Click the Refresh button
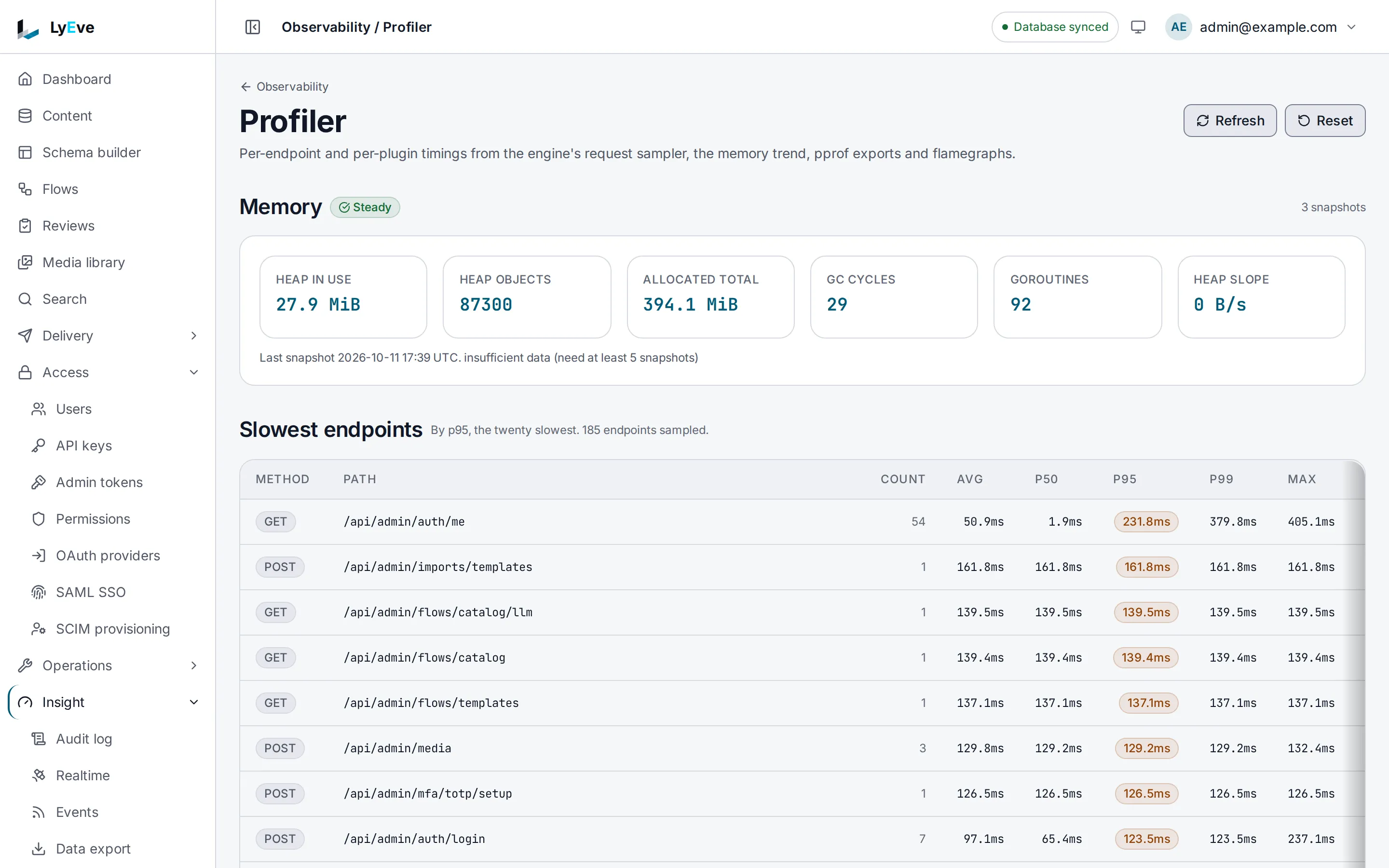 tap(1230, 121)
